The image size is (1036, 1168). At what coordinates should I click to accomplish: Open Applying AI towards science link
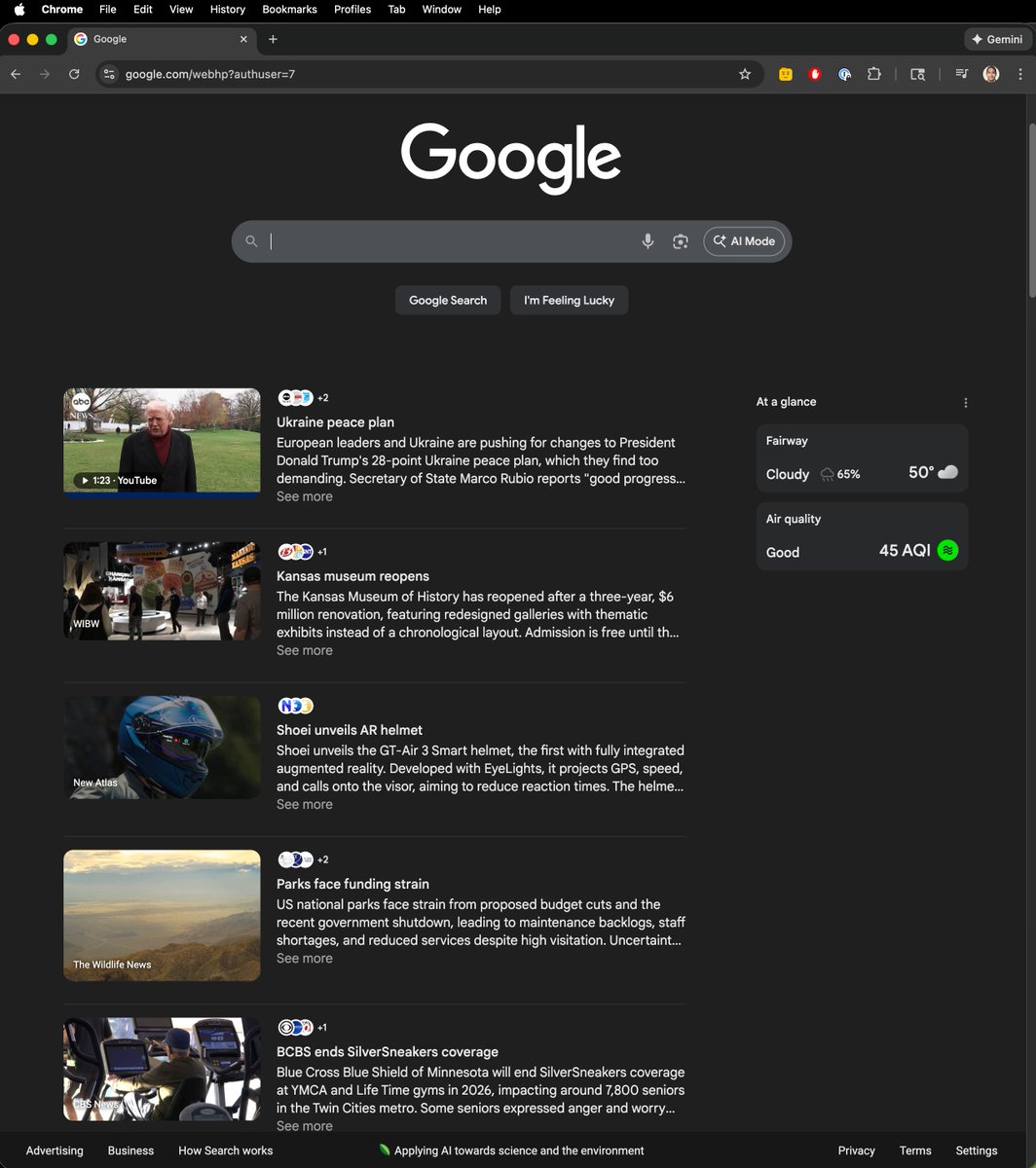pos(511,1150)
